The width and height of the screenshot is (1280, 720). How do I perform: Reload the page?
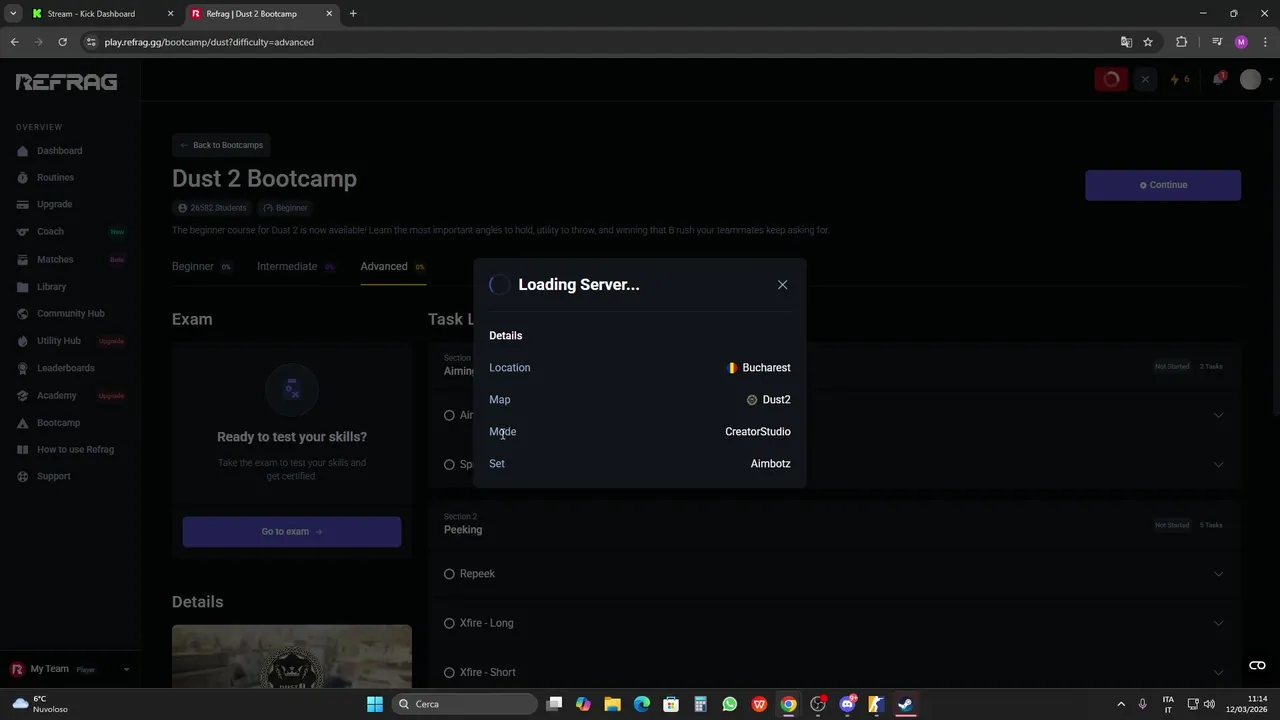(x=62, y=42)
